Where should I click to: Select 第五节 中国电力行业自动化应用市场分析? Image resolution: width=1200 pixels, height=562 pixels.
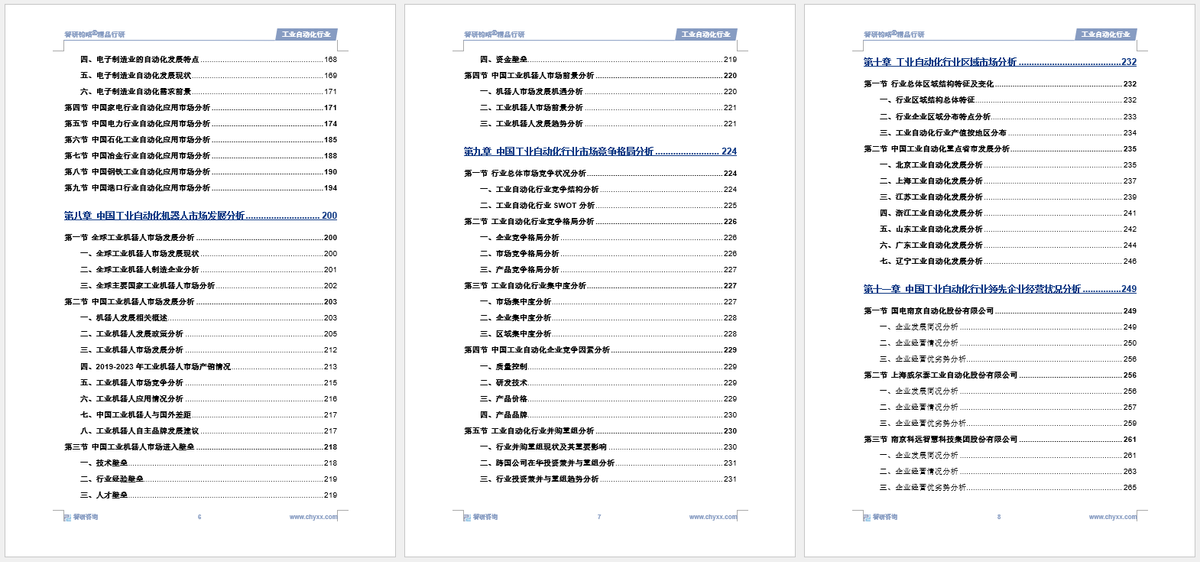click(x=200, y=124)
